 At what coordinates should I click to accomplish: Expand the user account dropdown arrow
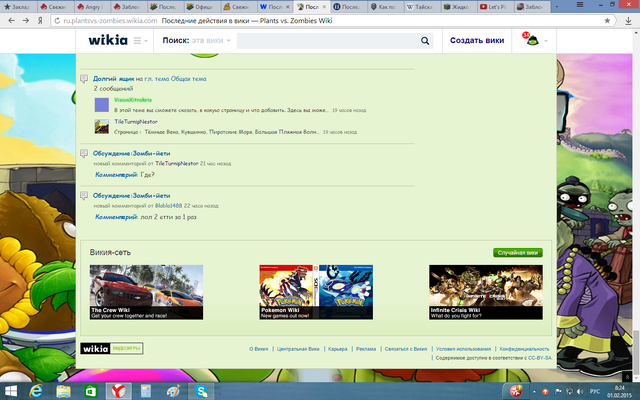coord(546,41)
